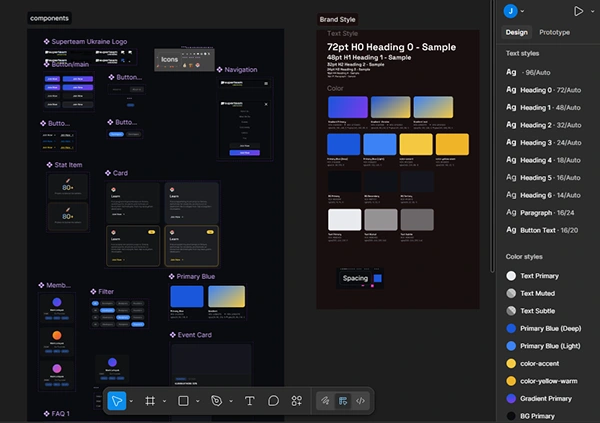The width and height of the screenshot is (600, 423).
Task: Select the Pen tool
Action: tap(216, 401)
